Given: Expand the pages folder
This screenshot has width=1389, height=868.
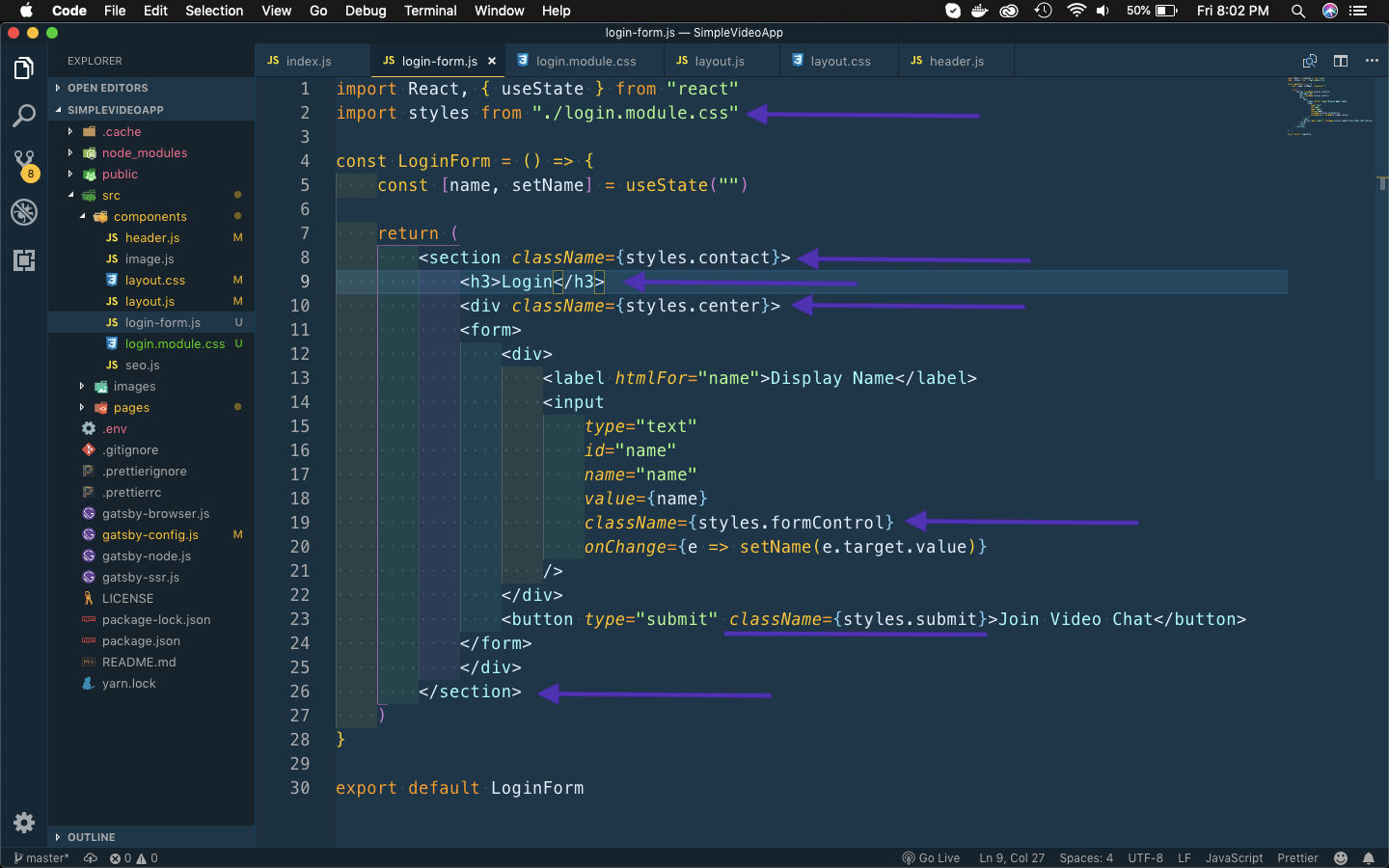Looking at the screenshot, I should coord(151,407).
